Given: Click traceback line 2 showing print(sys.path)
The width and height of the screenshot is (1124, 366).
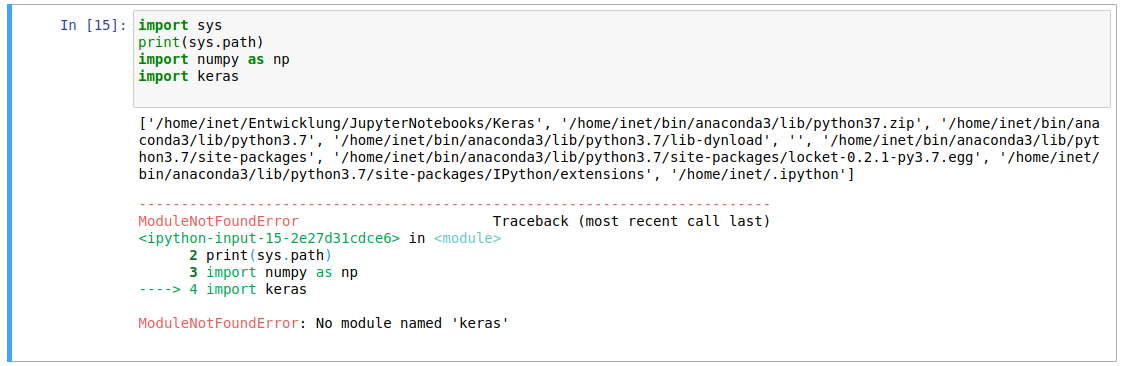Looking at the screenshot, I should coord(260,255).
